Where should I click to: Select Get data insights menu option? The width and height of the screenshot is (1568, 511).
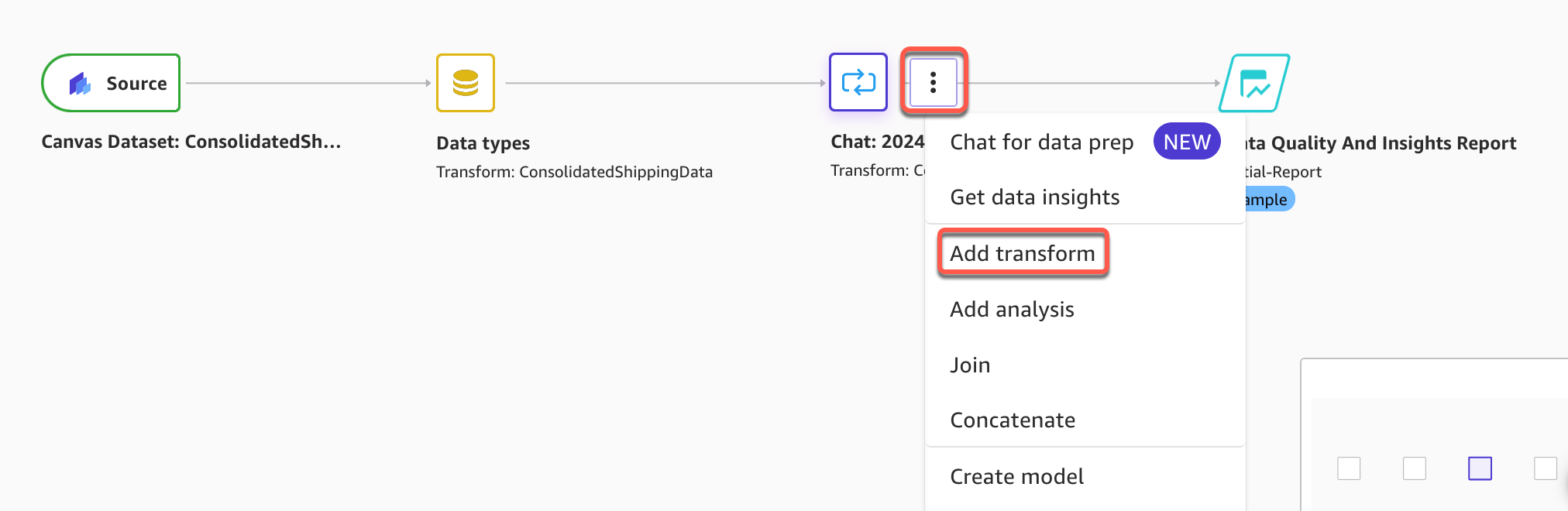point(1034,197)
